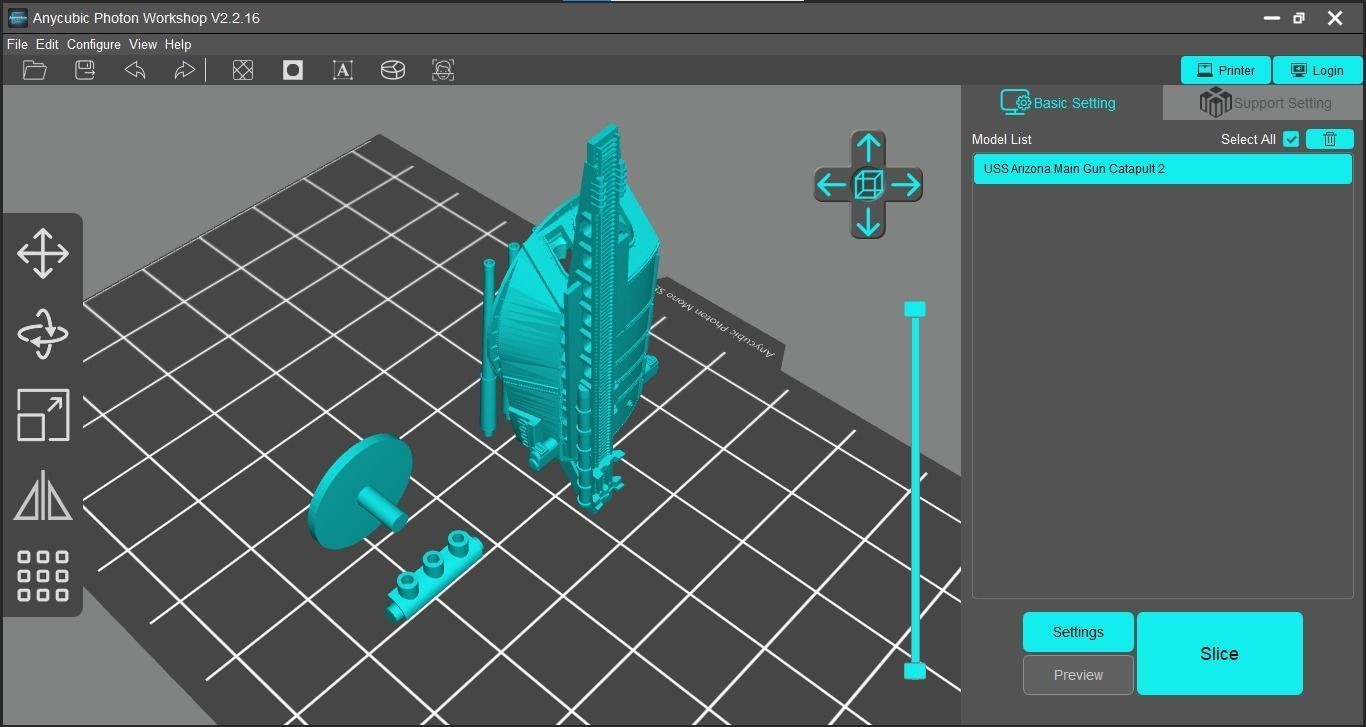1366x727 pixels.
Task: Select the hollow model tool icon
Action: 243,70
